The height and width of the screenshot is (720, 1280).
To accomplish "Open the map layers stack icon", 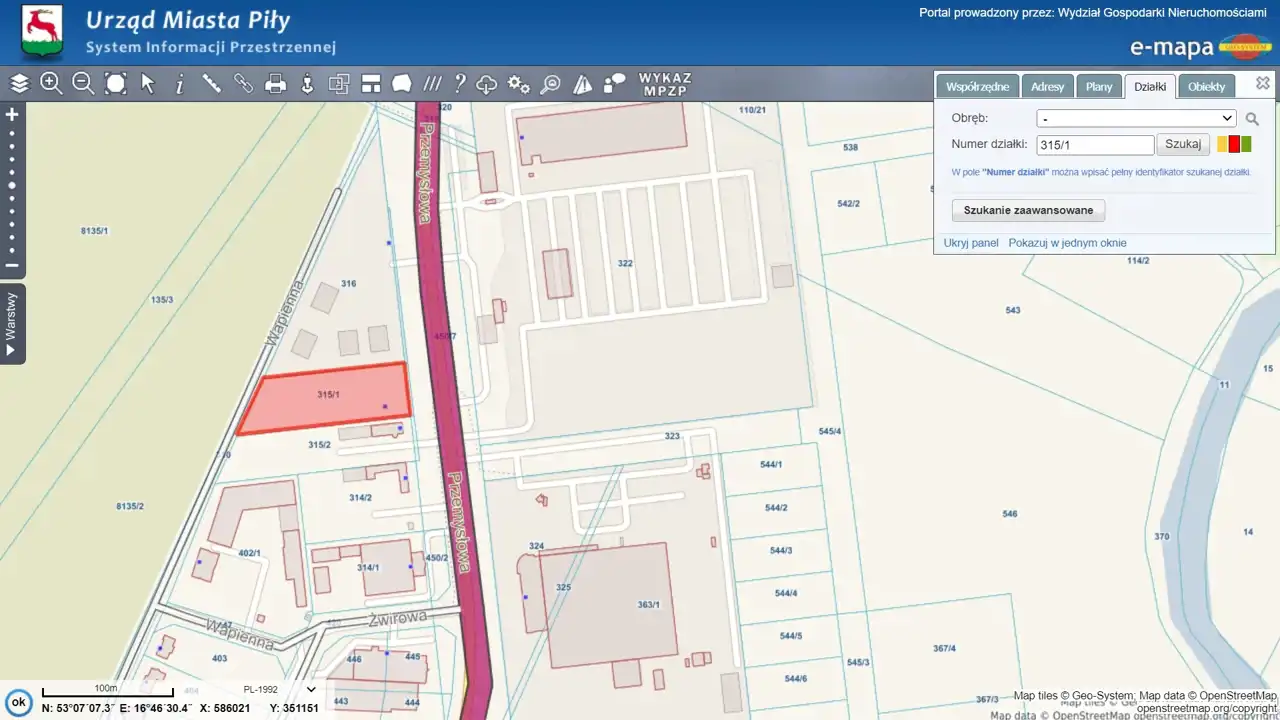I will pos(20,84).
